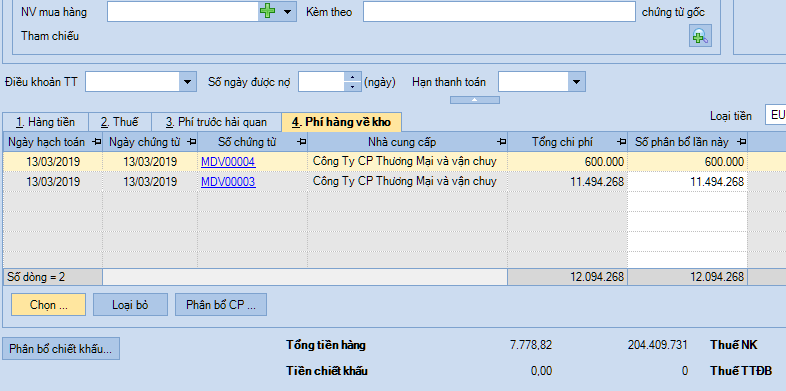Click the Tham chiếu magnifier search icon
The height and width of the screenshot is (391, 786).
pos(700,36)
